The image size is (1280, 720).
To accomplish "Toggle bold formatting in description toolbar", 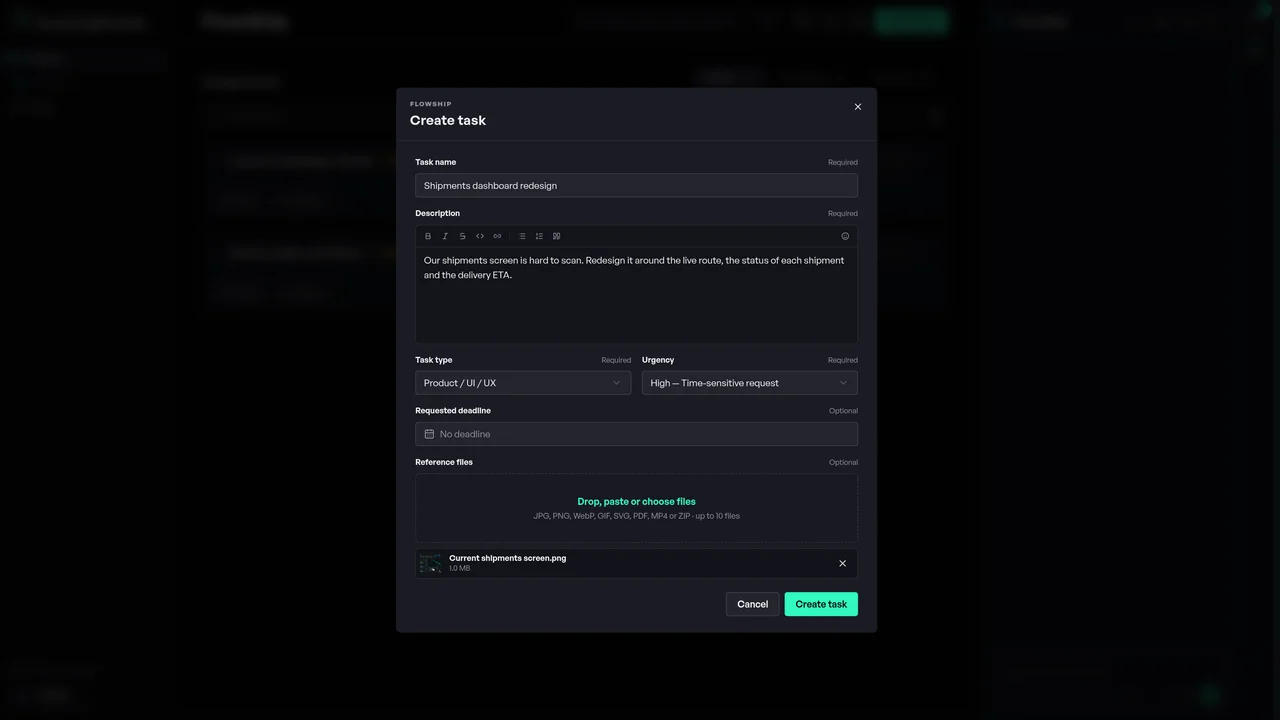I will tap(428, 236).
